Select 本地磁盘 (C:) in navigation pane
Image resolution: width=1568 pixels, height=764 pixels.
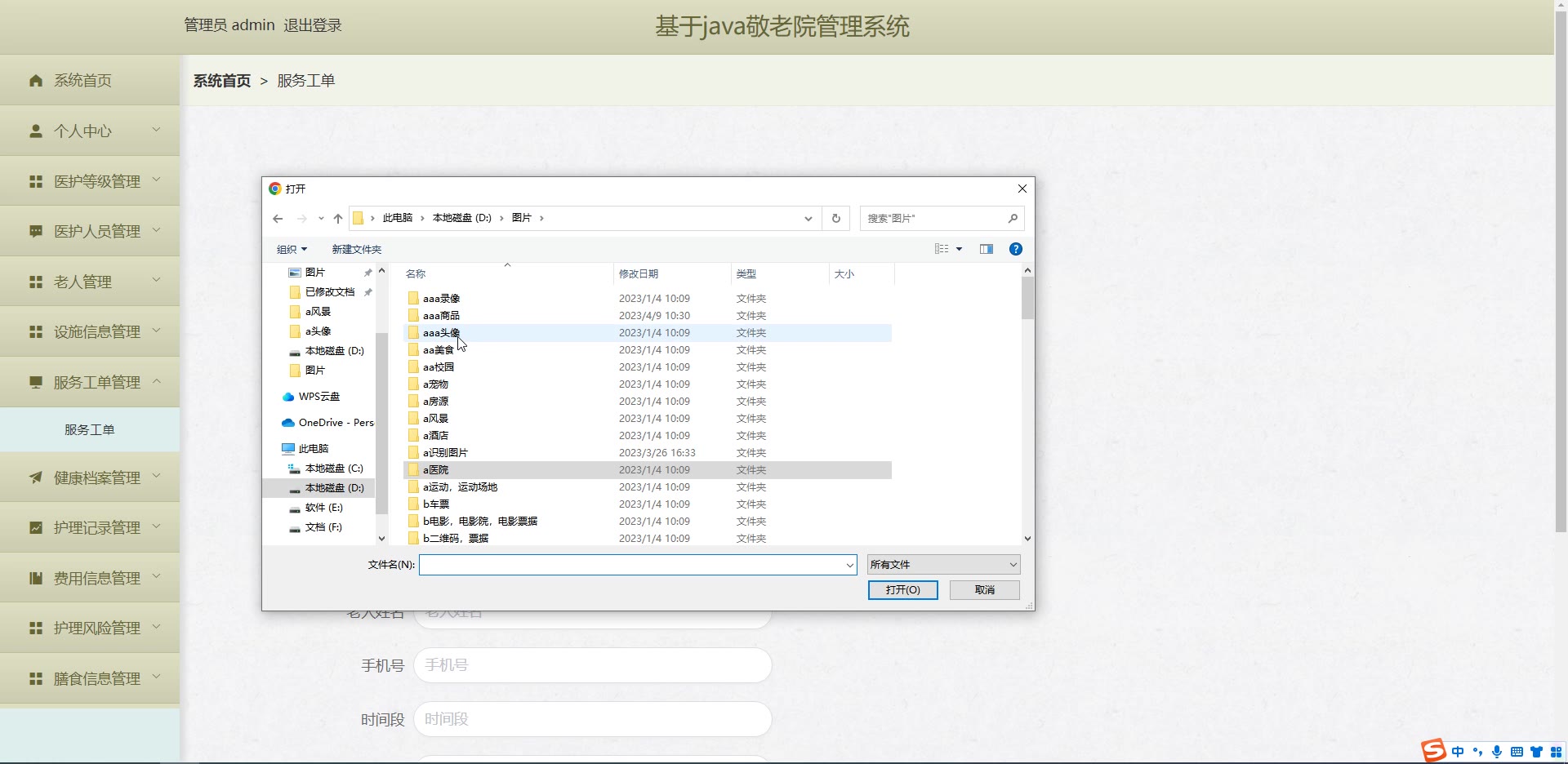pyautogui.click(x=333, y=469)
